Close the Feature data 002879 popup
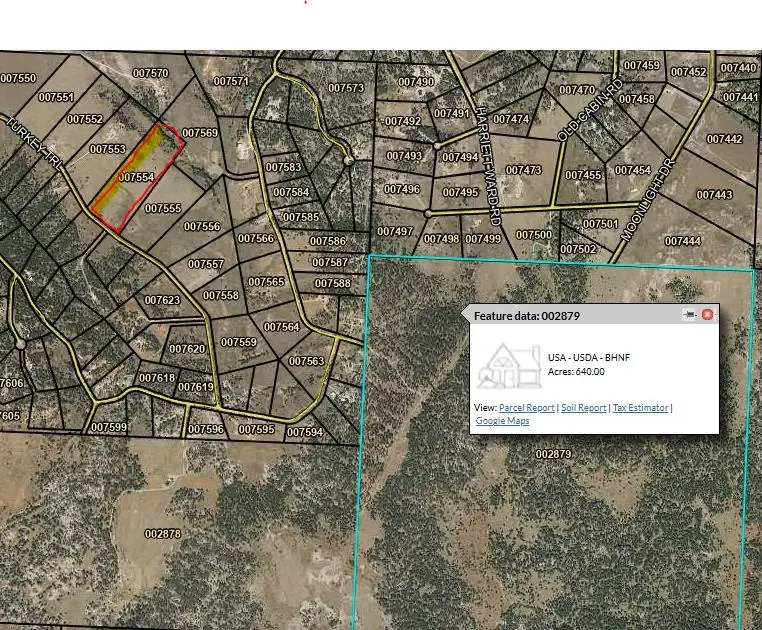This screenshot has height=630, width=762. pyautogui.click(x=708, y=315)
